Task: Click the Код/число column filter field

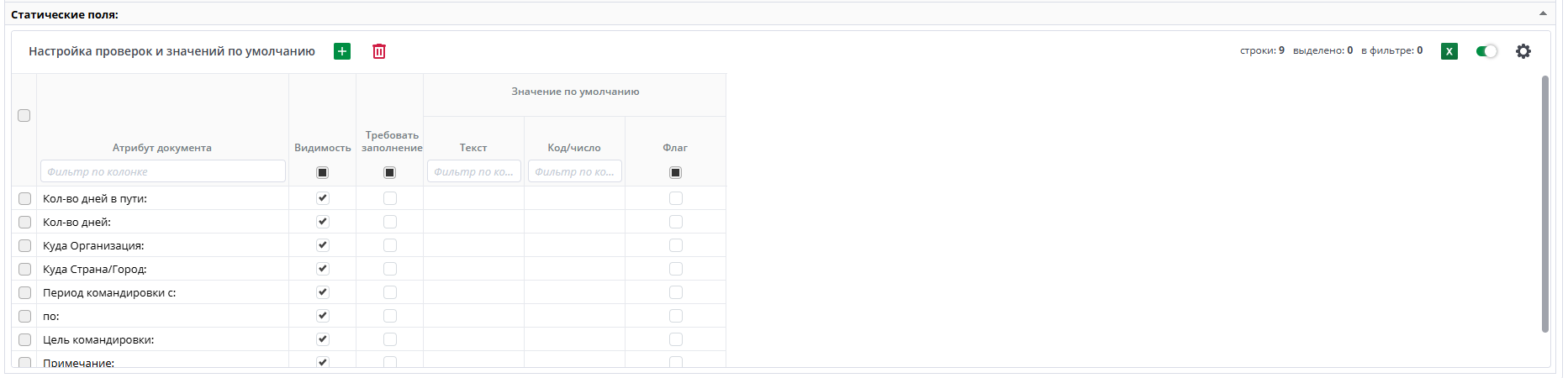Action: point(574,171)
